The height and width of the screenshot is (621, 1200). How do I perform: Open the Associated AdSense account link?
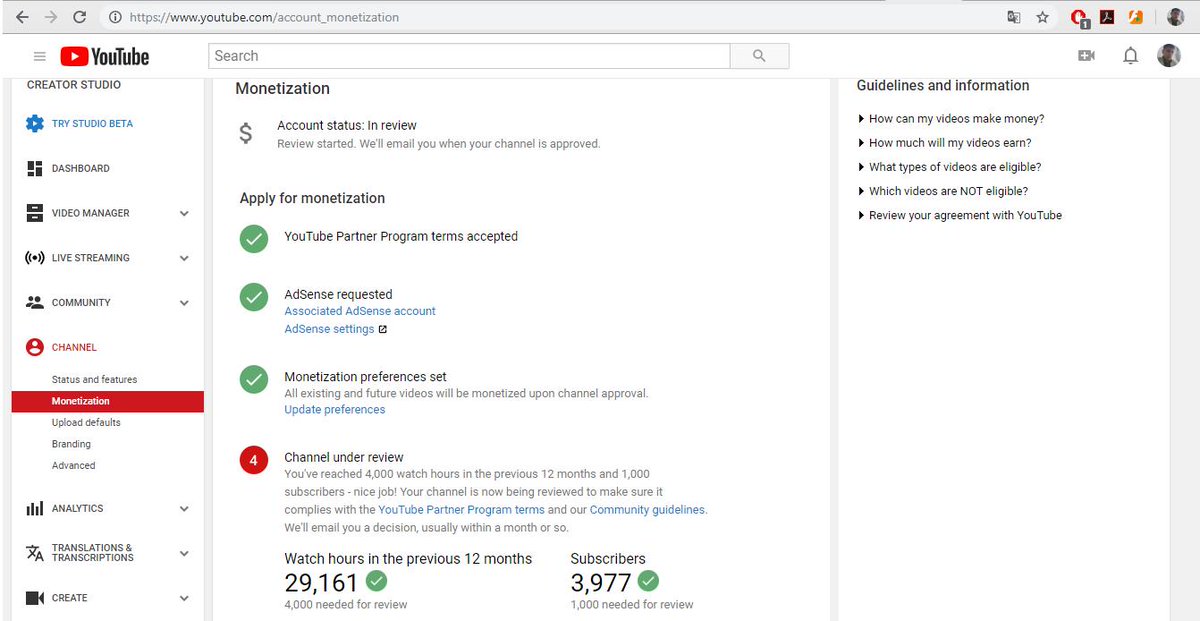point(360,311)
